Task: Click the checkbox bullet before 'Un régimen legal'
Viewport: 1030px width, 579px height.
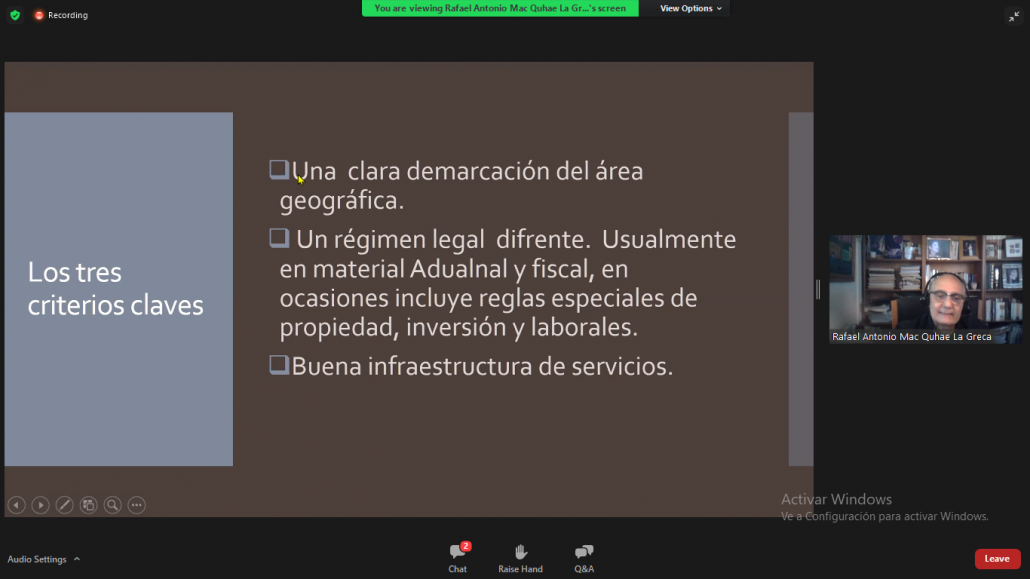Action: [x=279, y=238]
